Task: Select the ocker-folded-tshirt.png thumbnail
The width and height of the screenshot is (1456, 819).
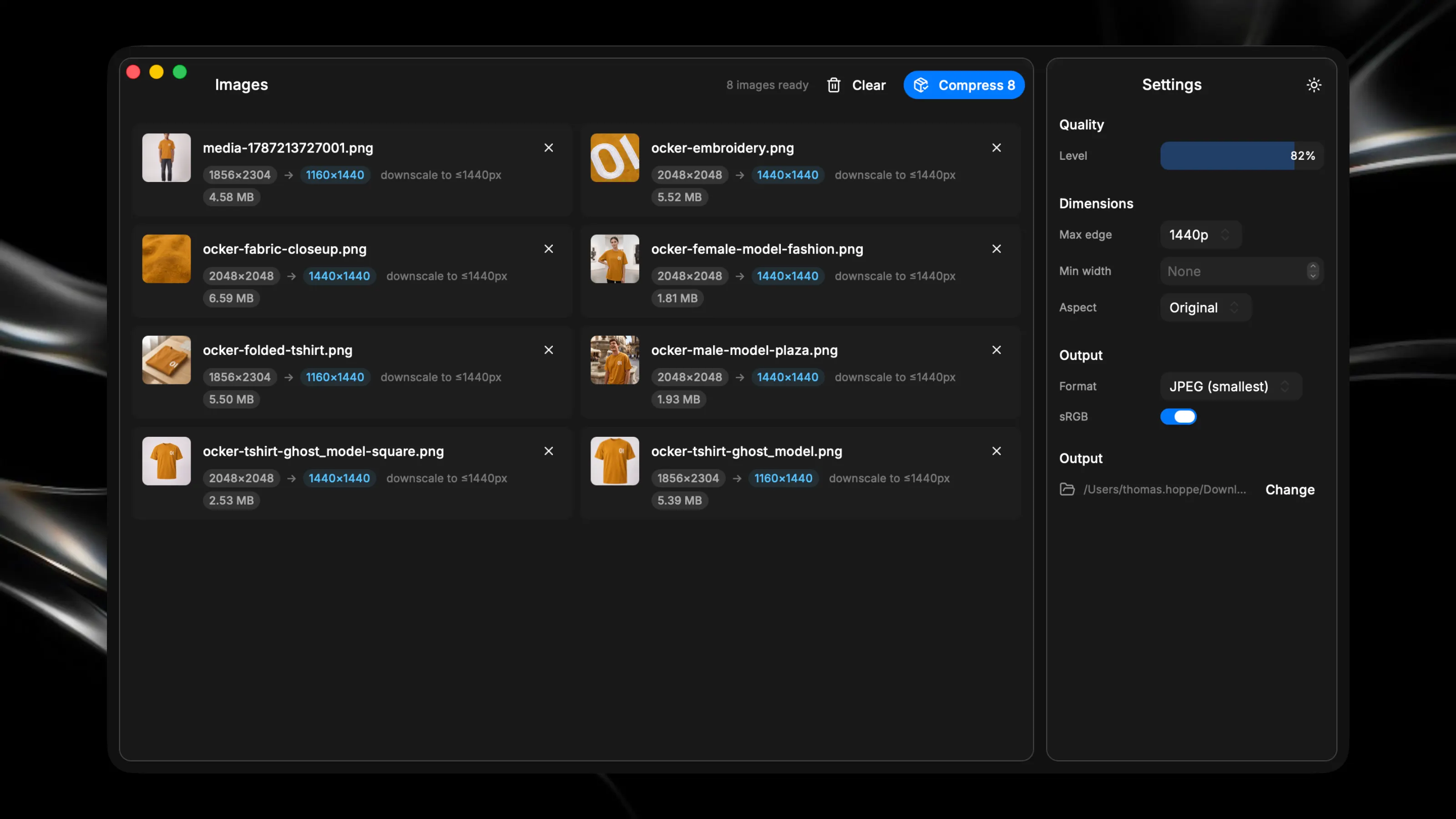Action: tap(166, 360)
